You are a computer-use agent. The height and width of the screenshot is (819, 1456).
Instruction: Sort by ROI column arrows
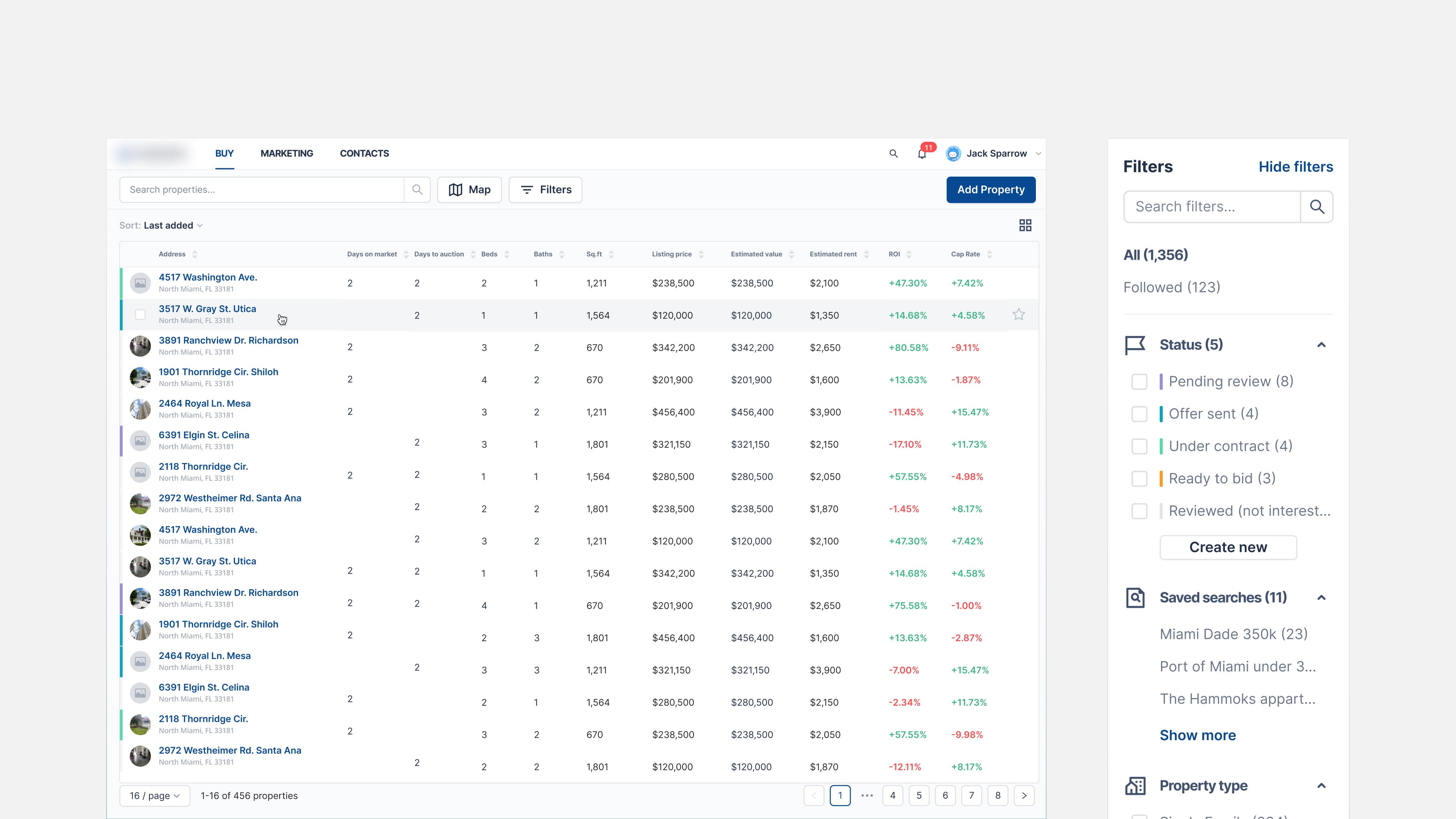[909, 254]
